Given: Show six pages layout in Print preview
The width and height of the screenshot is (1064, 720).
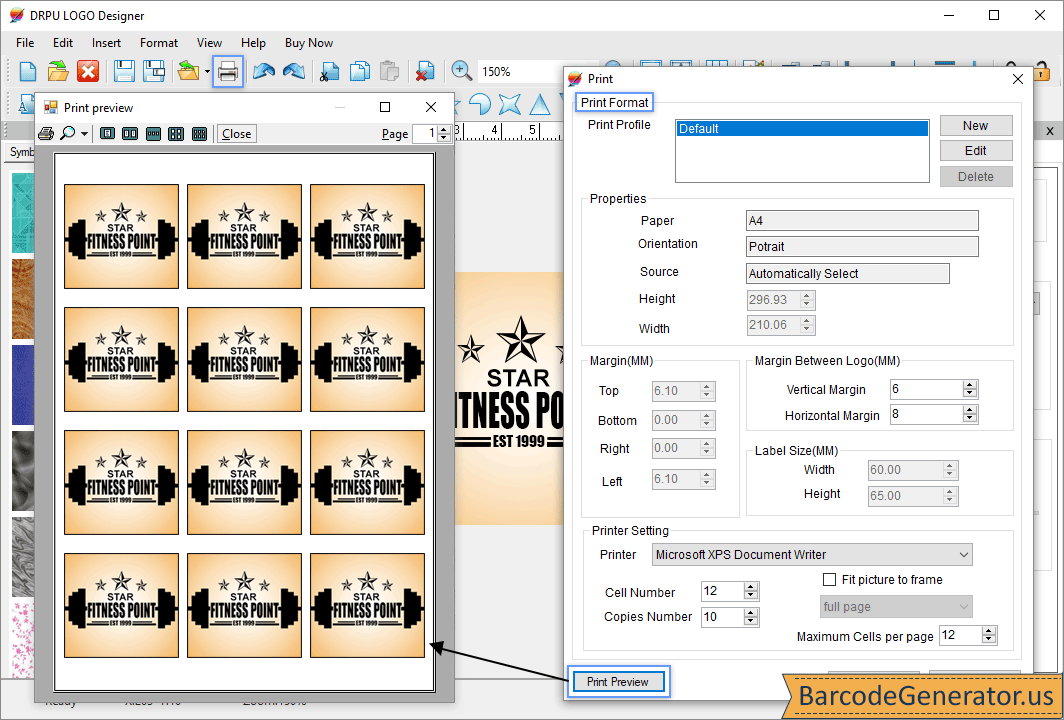Looking at the screenshot, I should point(199,134).
